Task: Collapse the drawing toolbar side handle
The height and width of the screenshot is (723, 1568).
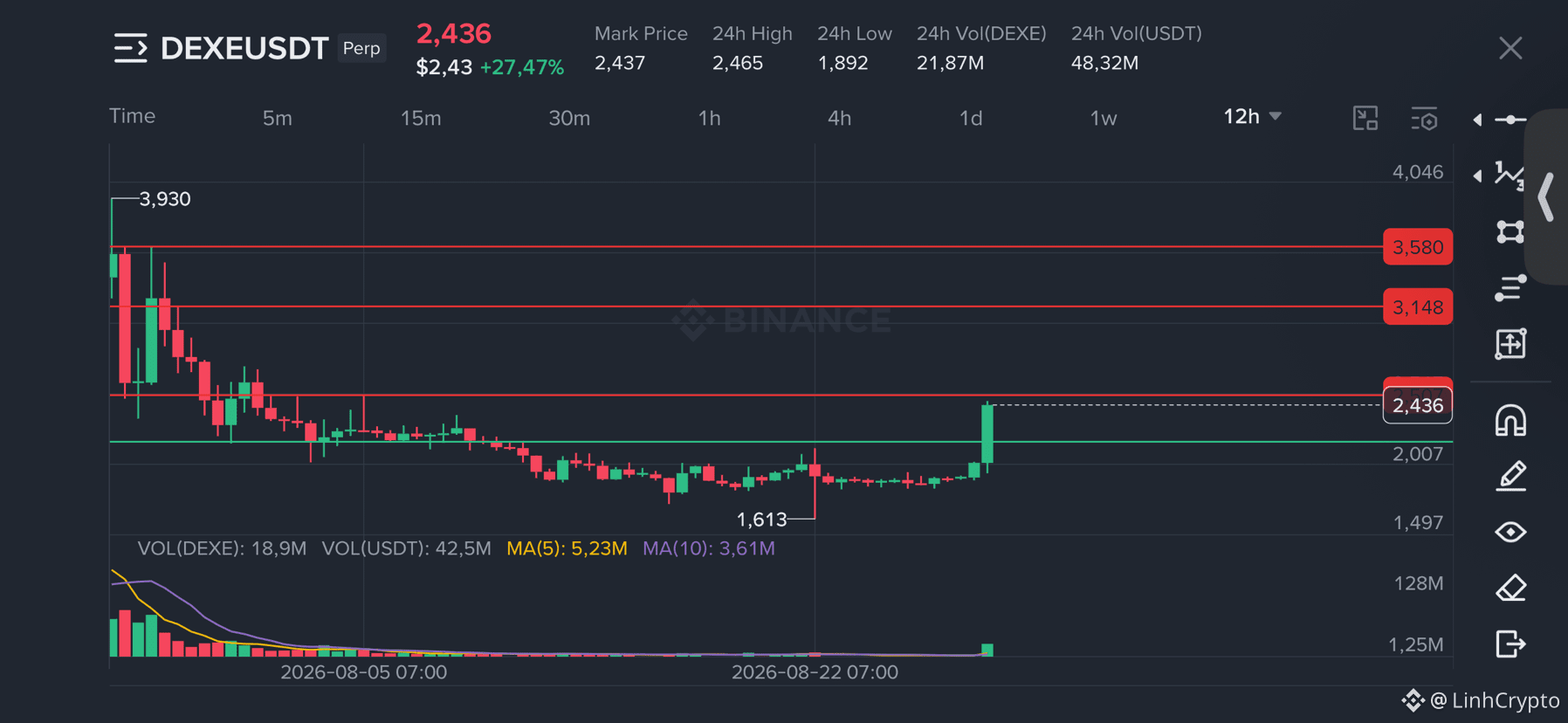Action: click(x=1546, y=196)
